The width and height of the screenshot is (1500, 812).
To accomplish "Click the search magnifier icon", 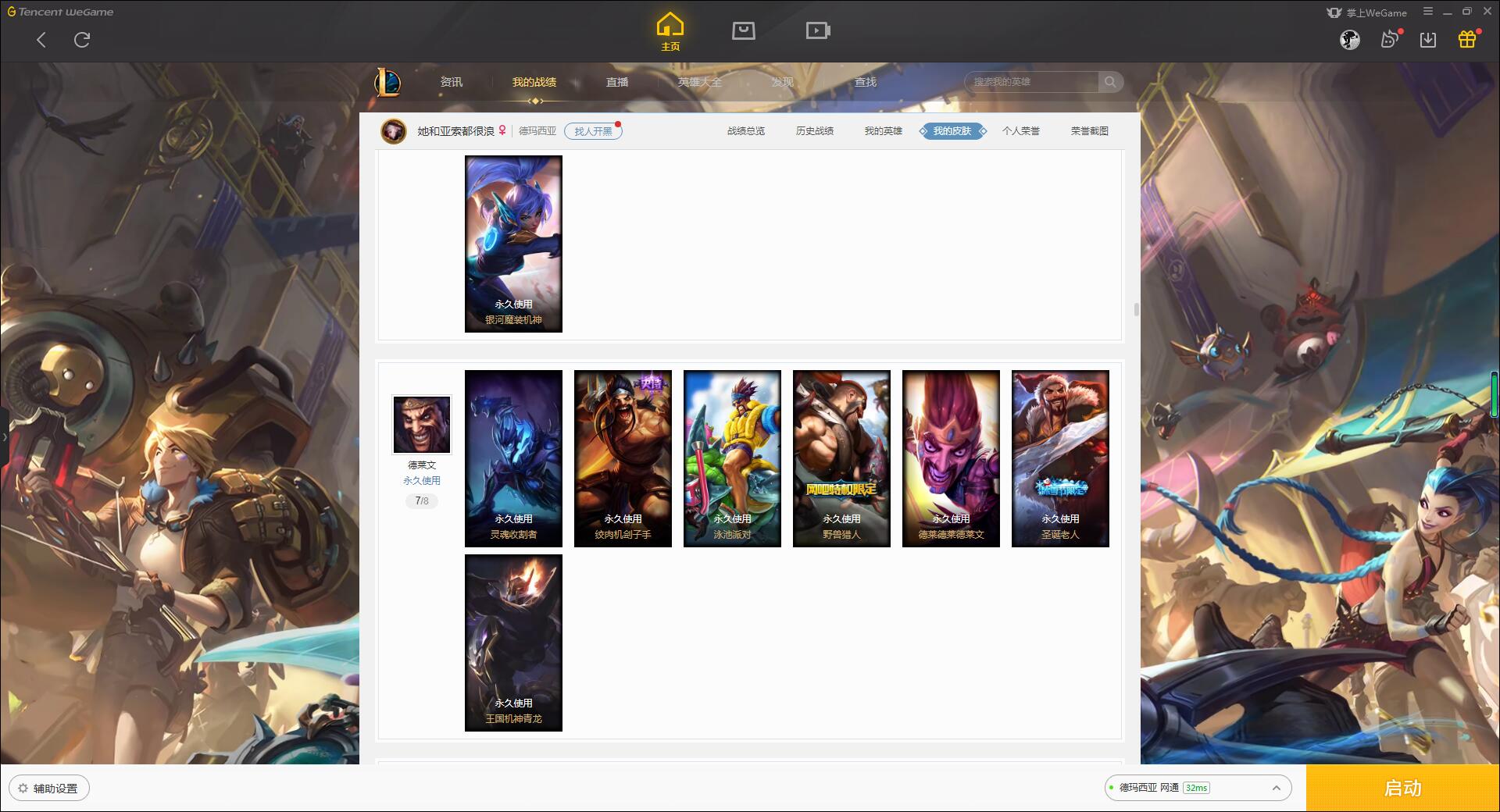I will (1109, 82).
